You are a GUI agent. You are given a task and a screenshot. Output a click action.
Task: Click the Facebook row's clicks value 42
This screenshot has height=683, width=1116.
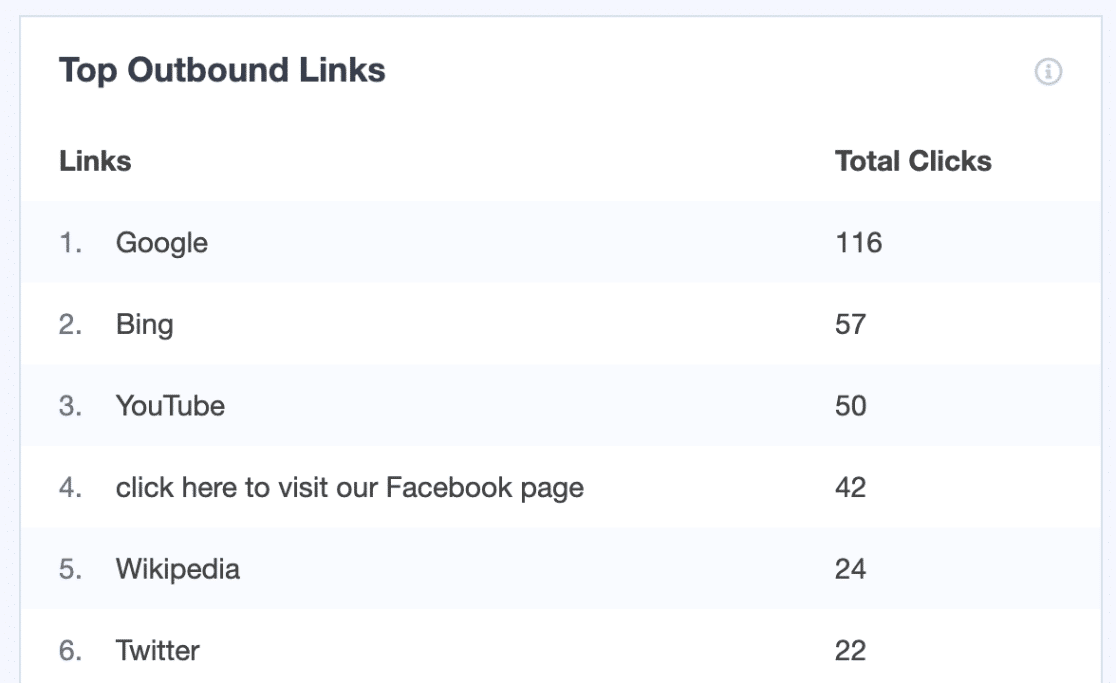pos(850,488)
